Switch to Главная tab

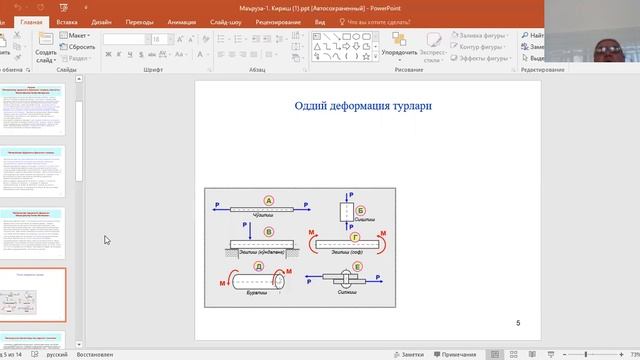31,22
